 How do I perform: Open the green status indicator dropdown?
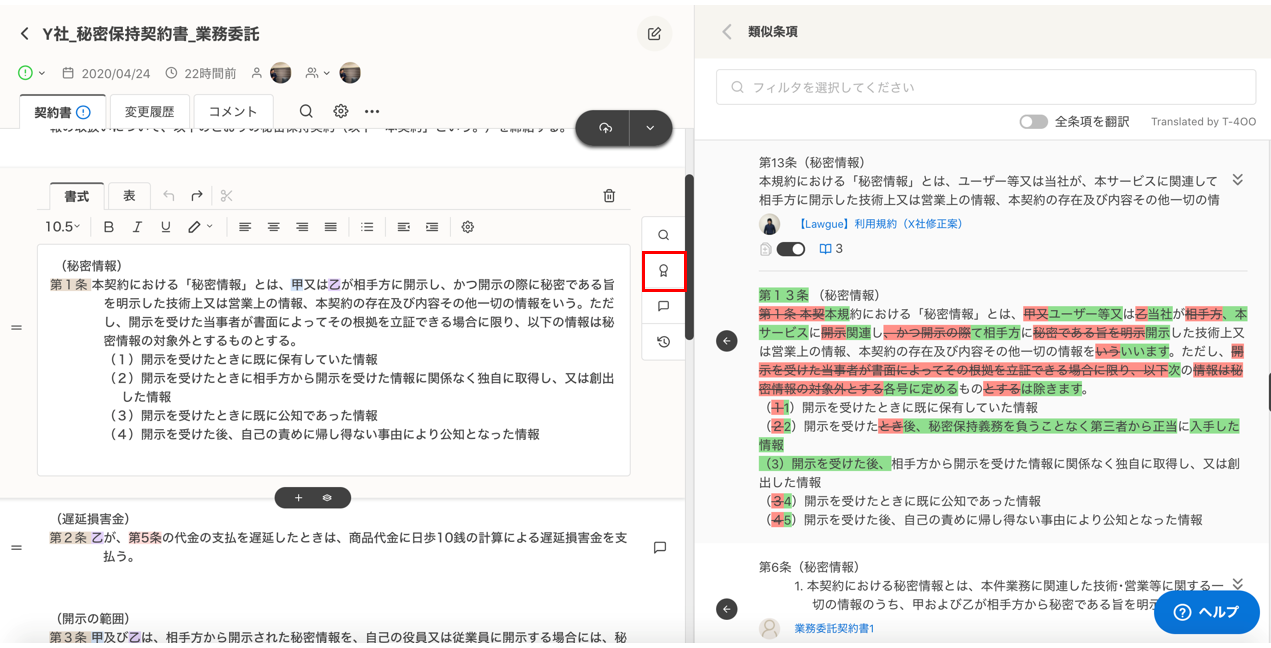(x=32, y=73)
